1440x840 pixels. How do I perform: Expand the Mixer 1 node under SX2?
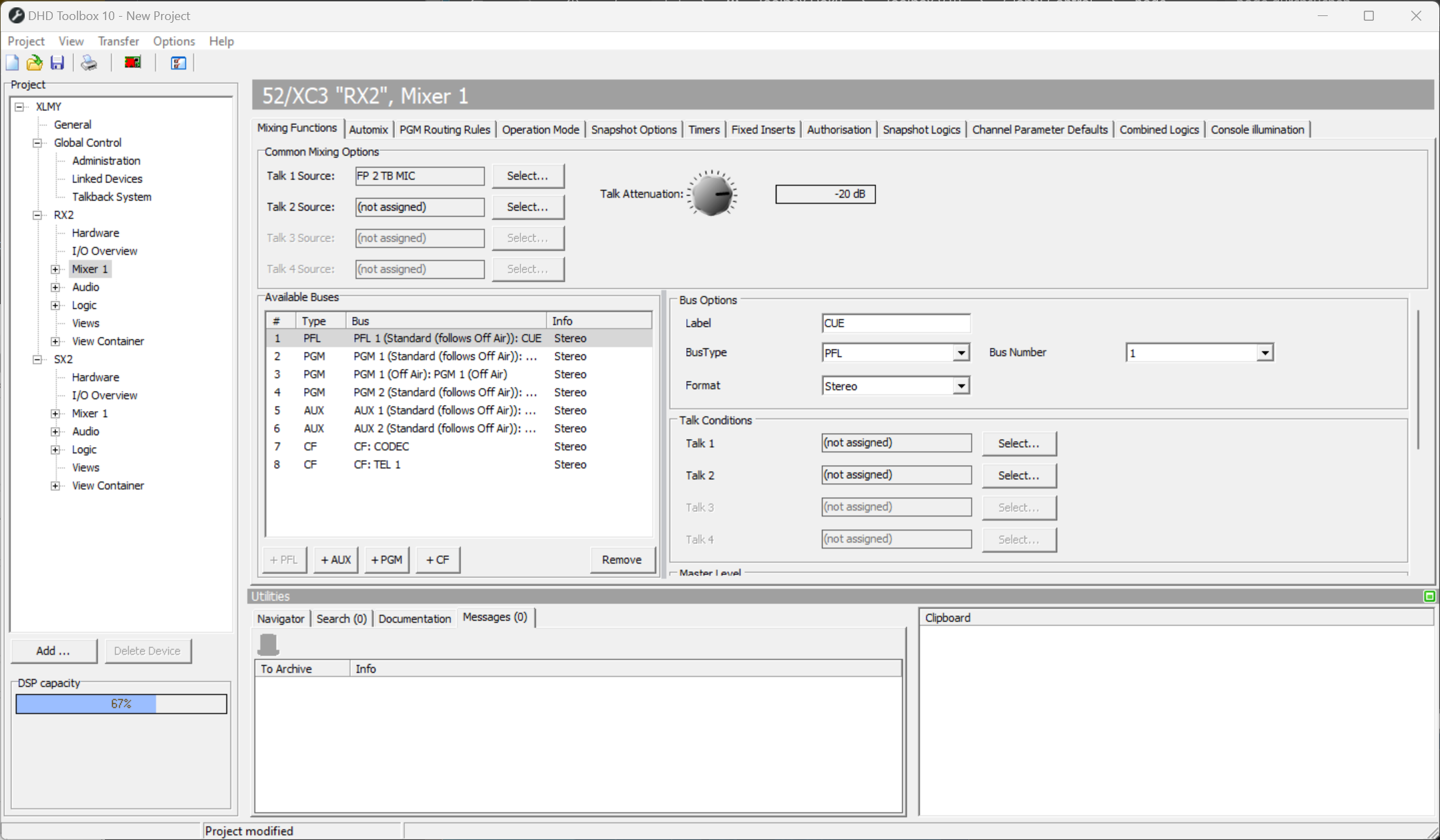click(x=55, y=413)
